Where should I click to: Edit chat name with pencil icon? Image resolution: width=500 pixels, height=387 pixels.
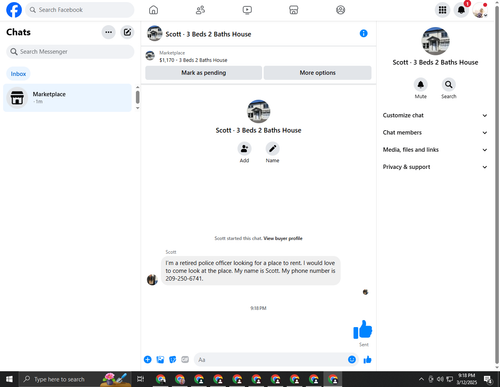(272, 149)
